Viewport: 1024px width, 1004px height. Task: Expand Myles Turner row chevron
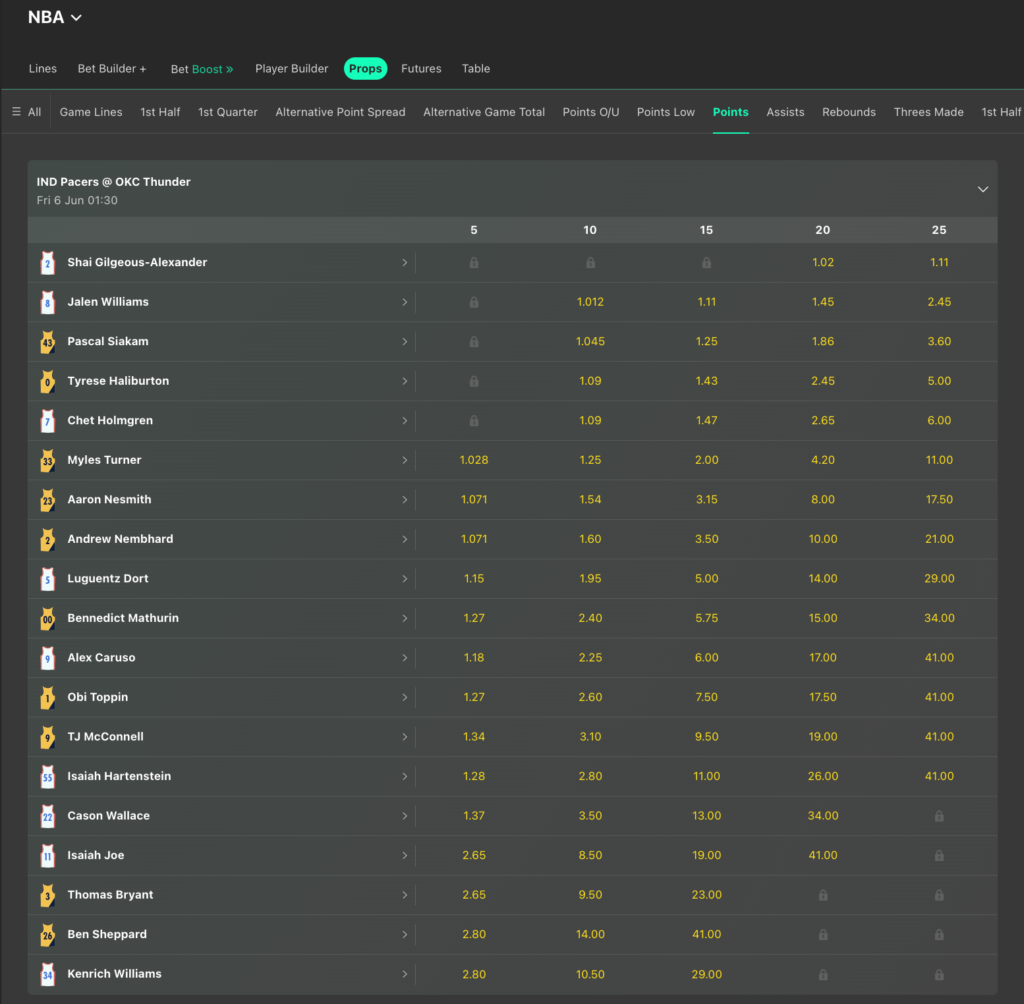405,461
